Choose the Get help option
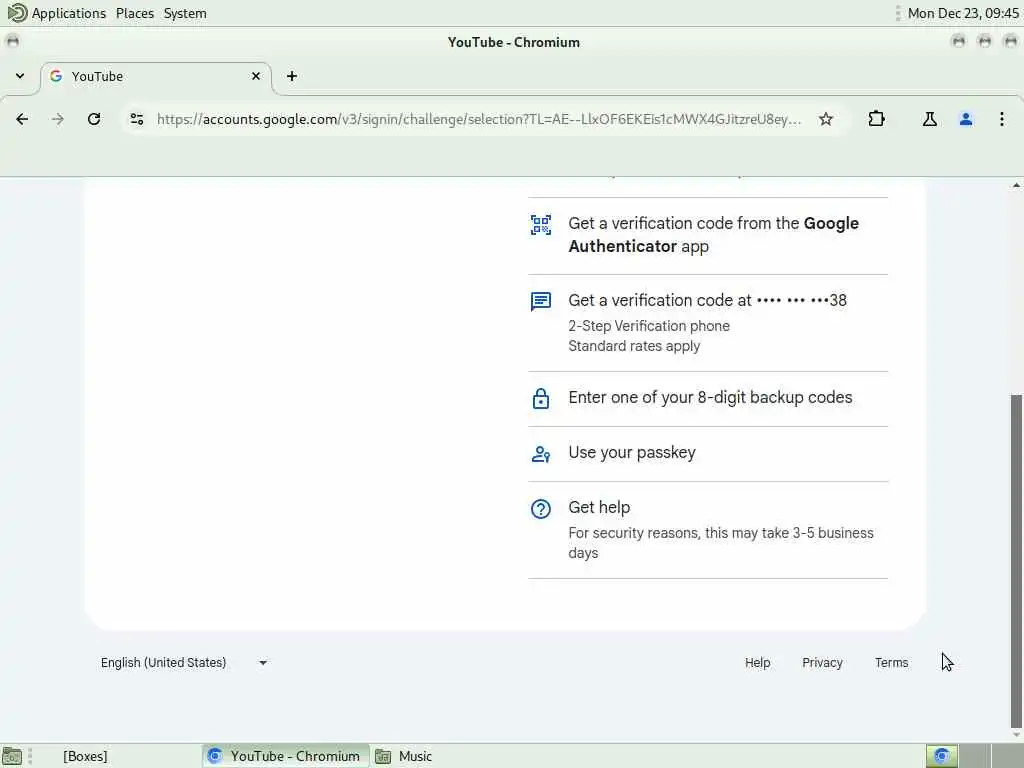The width and height of the screenshot is (1024, 768). coord(708,530)
